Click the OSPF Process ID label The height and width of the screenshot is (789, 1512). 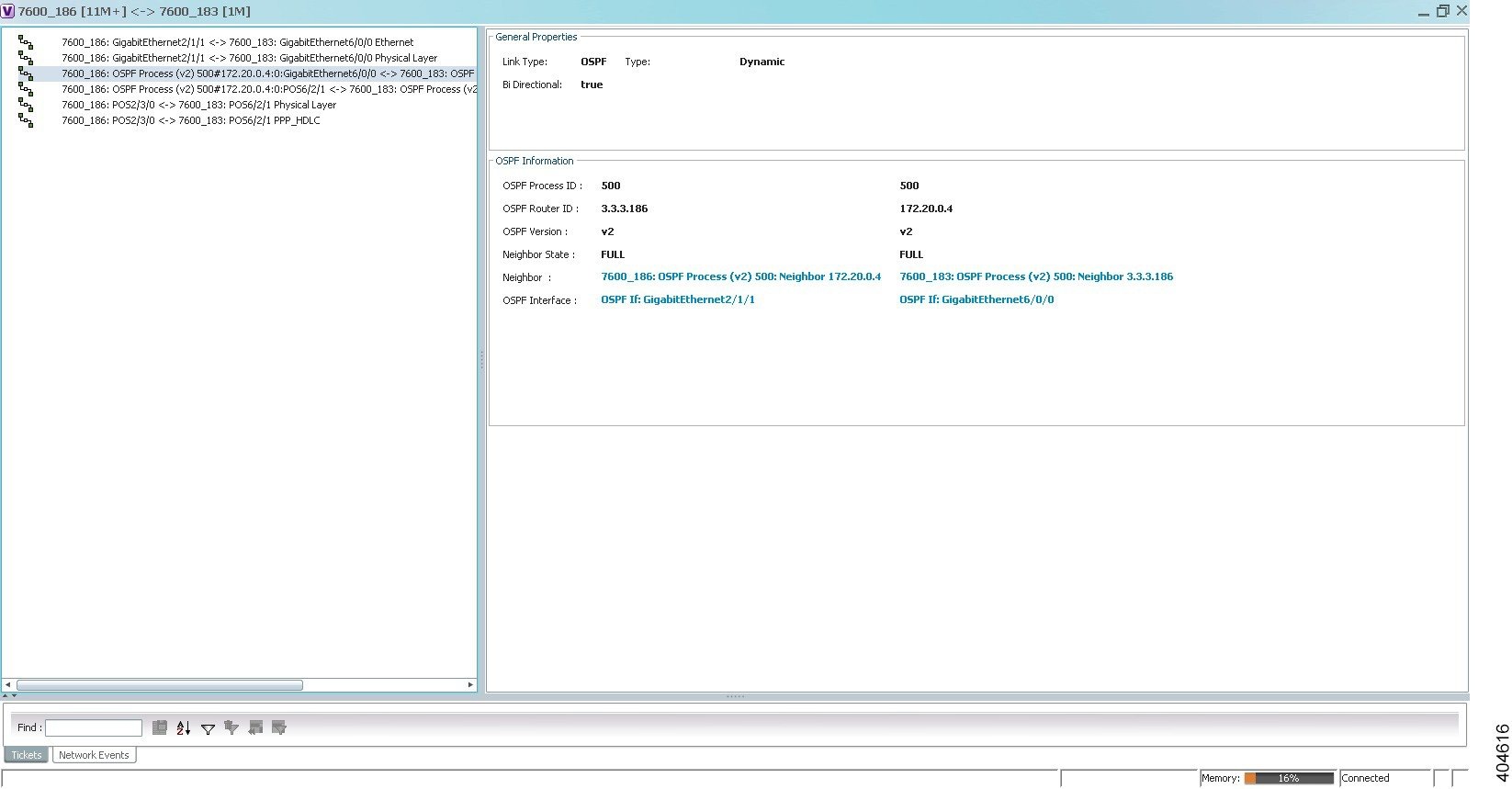542,186
